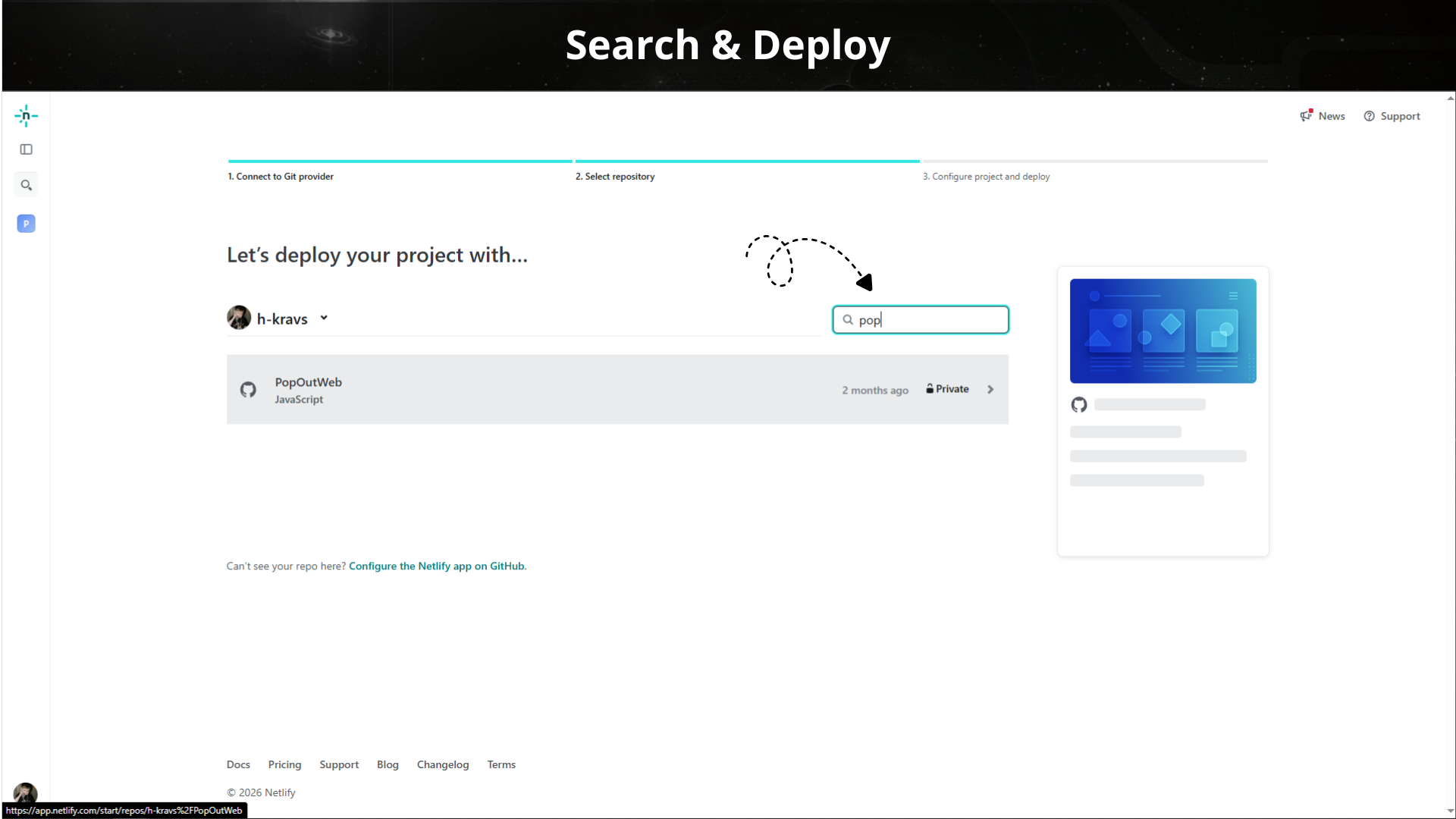Open the Changelog footer link
This screenshot has width=1456, height=819.
tap(443, 764)
